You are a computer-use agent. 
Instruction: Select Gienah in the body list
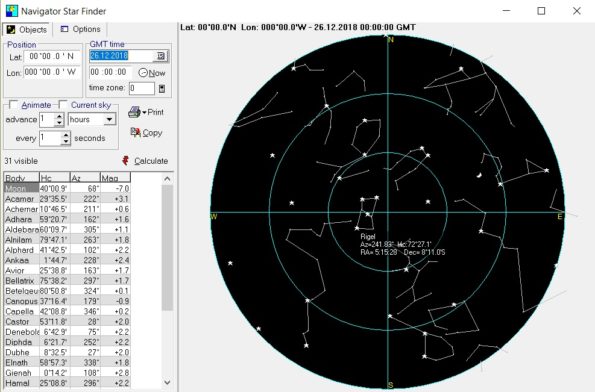[67, 373]
